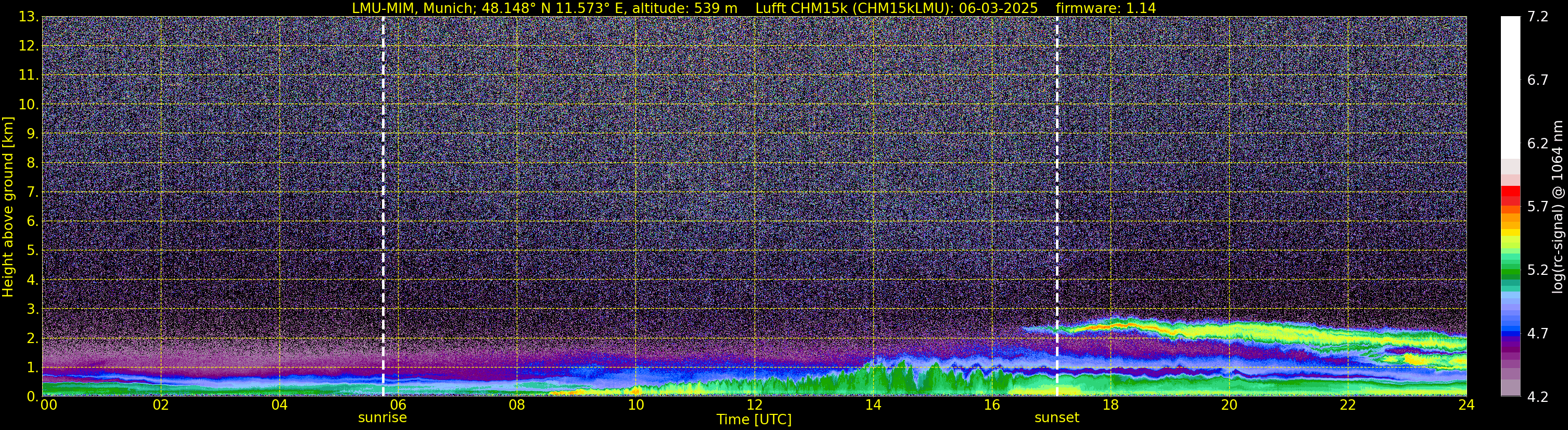
Task: Click the colorbar tick value 5.7
Action: pyautogui.click(x=1538, y=207)
